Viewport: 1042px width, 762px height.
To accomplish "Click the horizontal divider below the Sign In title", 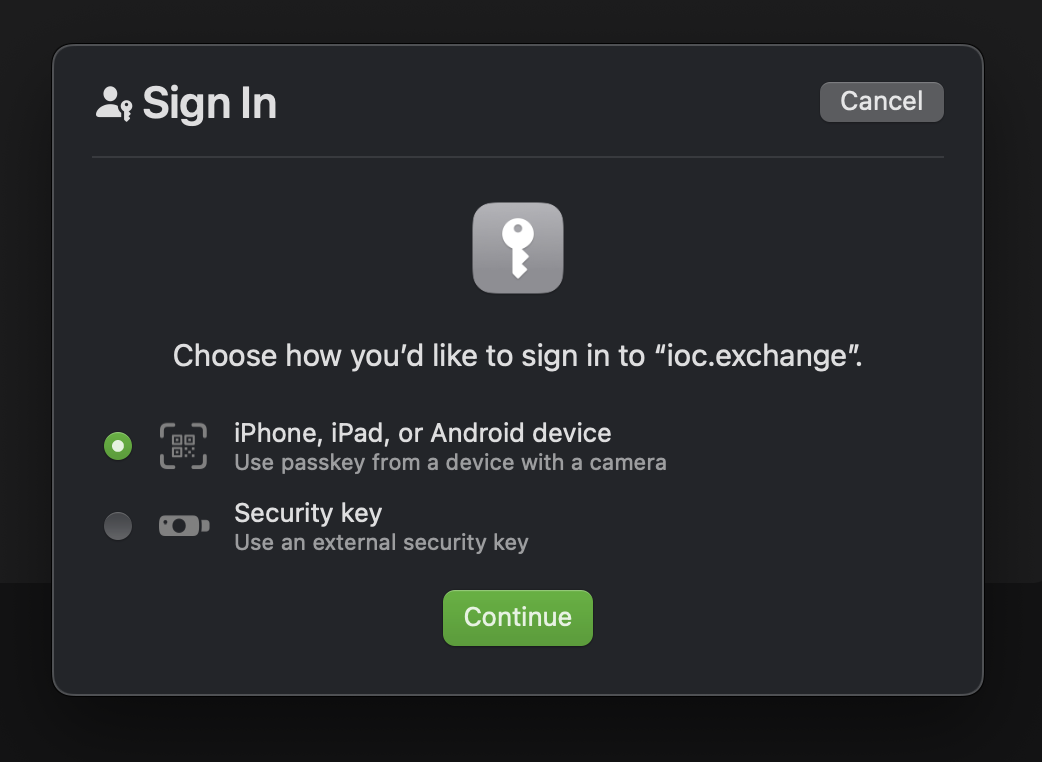I will tap(518, 157).
